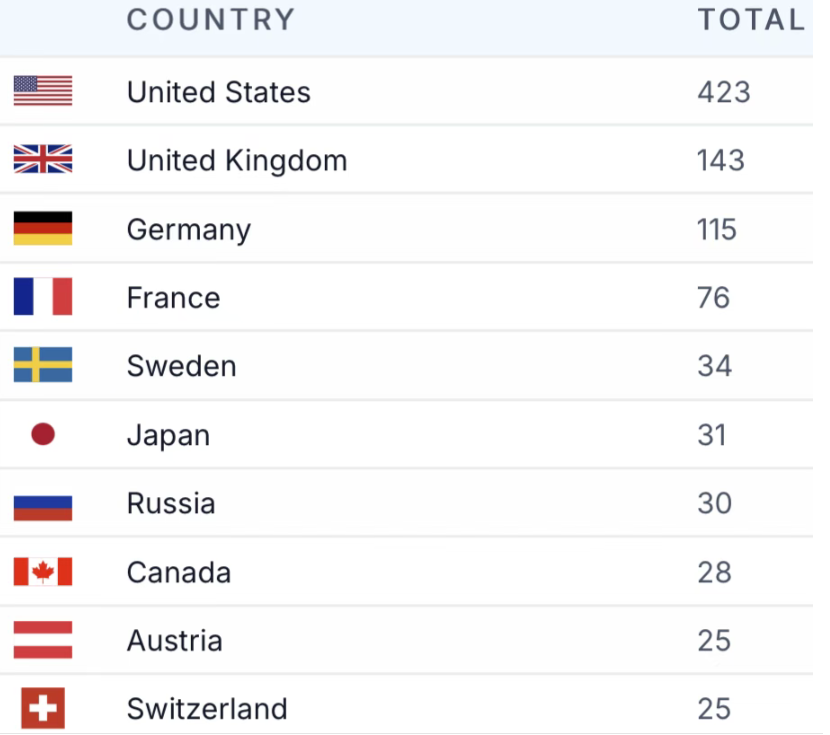Sort by the COUNTRY column header
Screen dimensions: 830x735
[x=211, y=20]
